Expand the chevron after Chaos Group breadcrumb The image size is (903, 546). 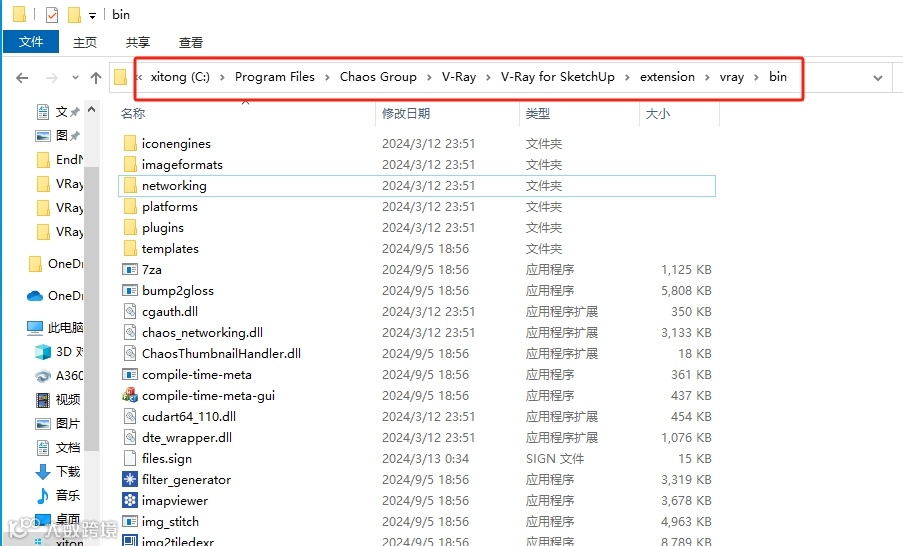[429, 78]
